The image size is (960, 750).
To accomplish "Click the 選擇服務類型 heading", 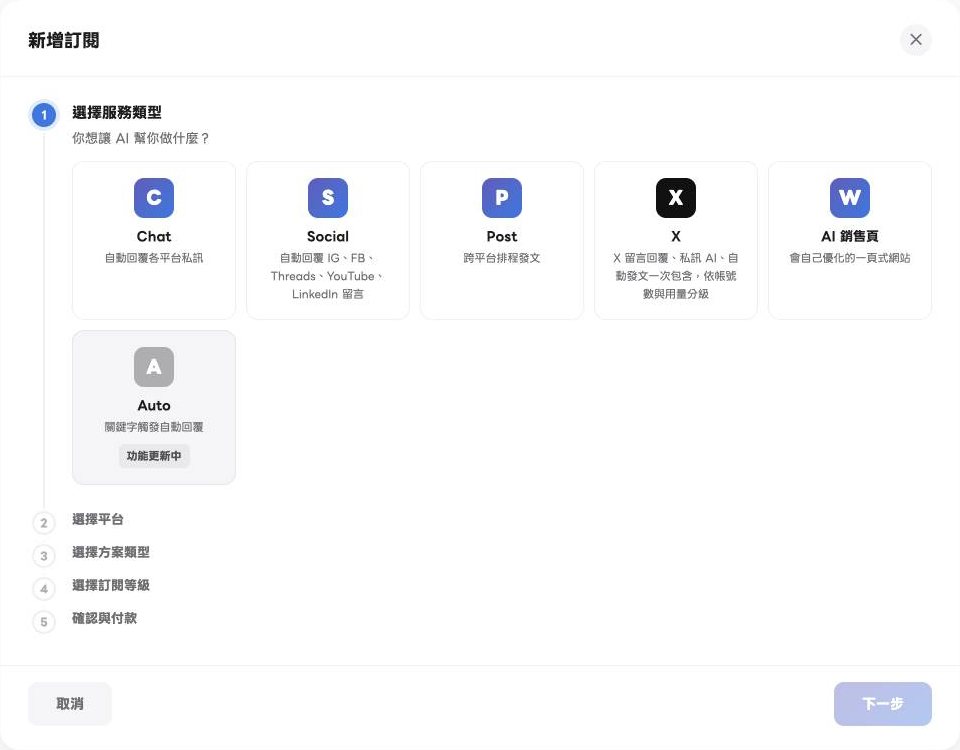I will (117, 113).
